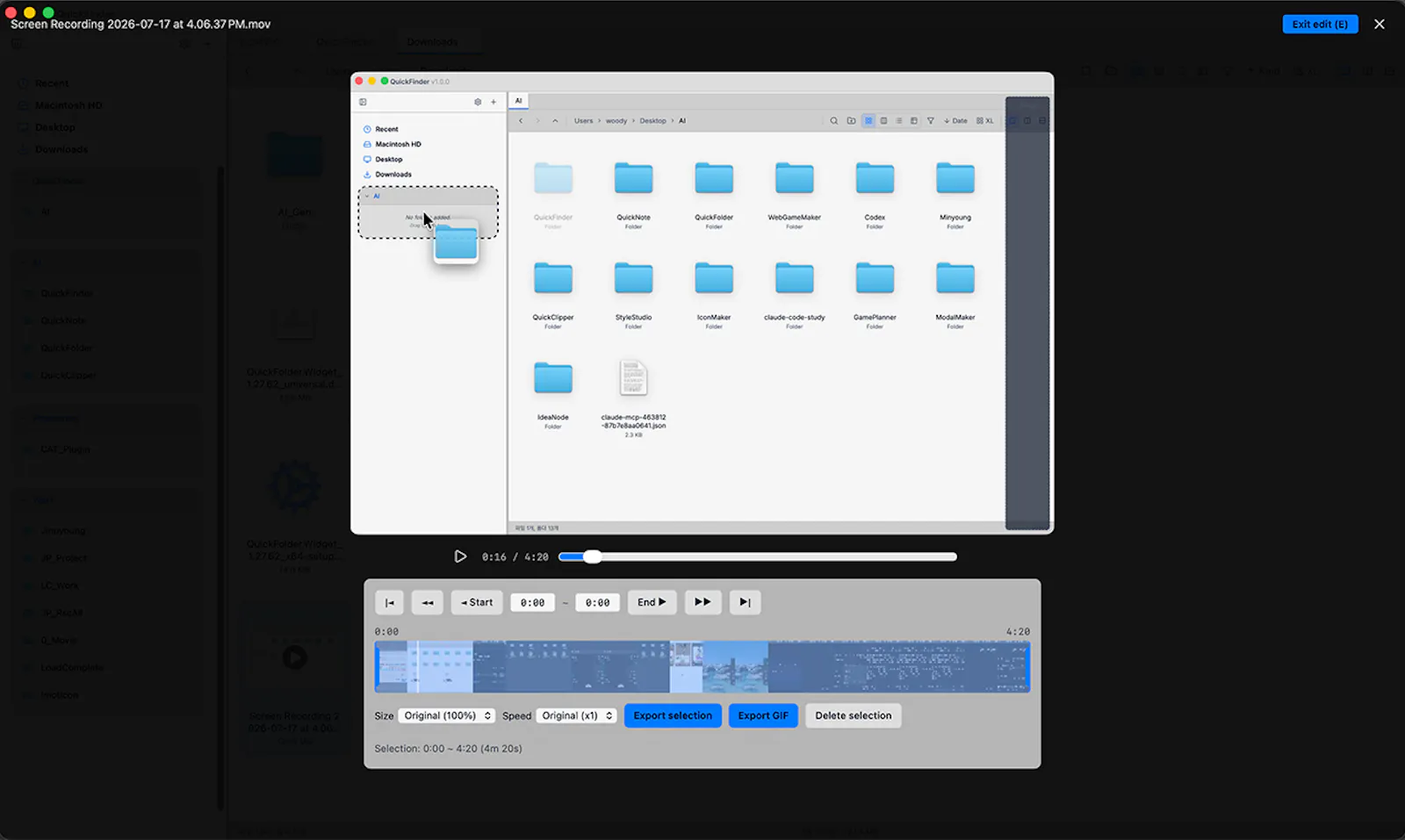Select Macintosh HD in the dimmed background sidebar
Viewport: 1405px width, 840px height.
click(68, 105)
